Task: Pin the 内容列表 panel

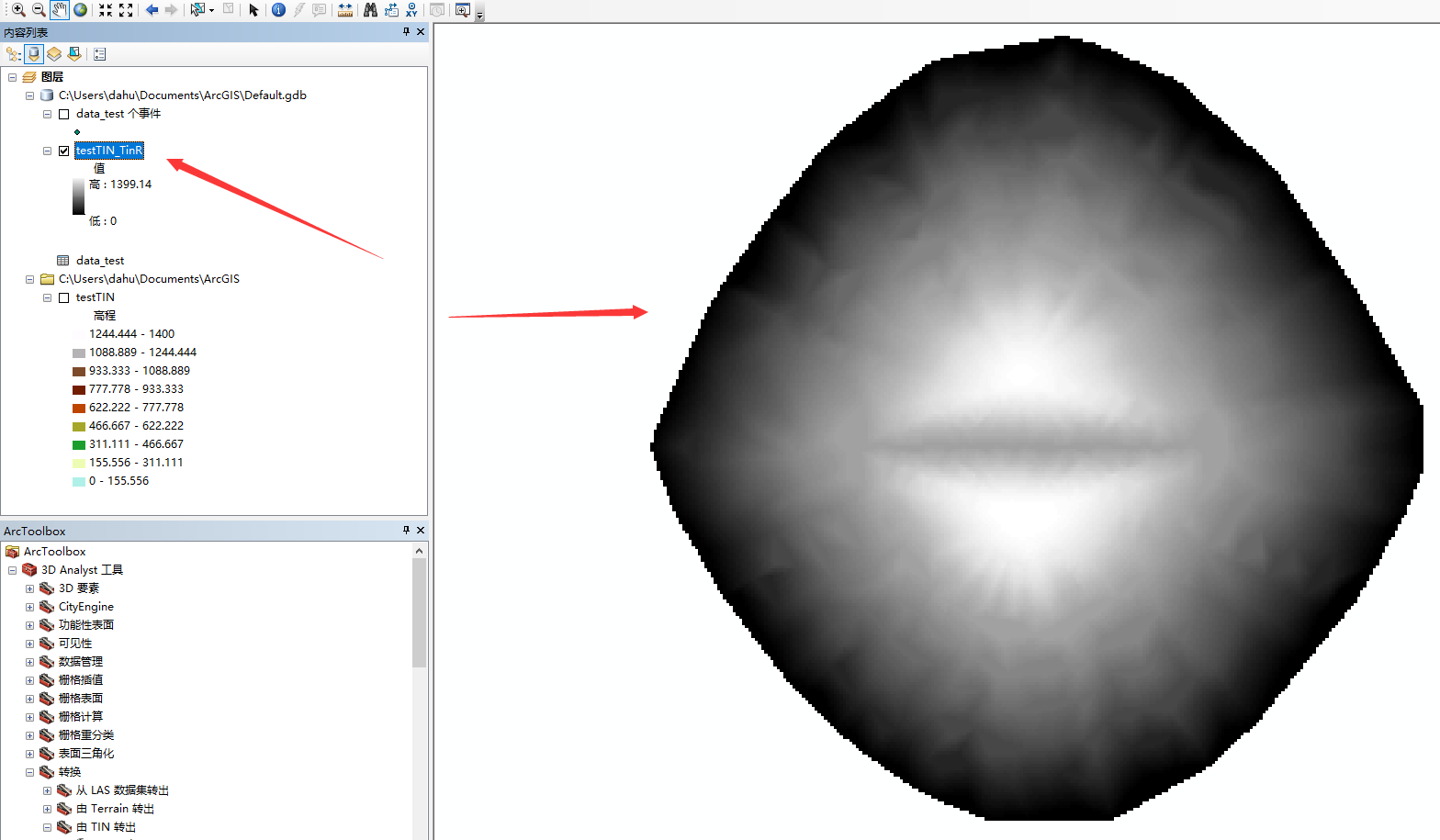Action: click(406, 32)
